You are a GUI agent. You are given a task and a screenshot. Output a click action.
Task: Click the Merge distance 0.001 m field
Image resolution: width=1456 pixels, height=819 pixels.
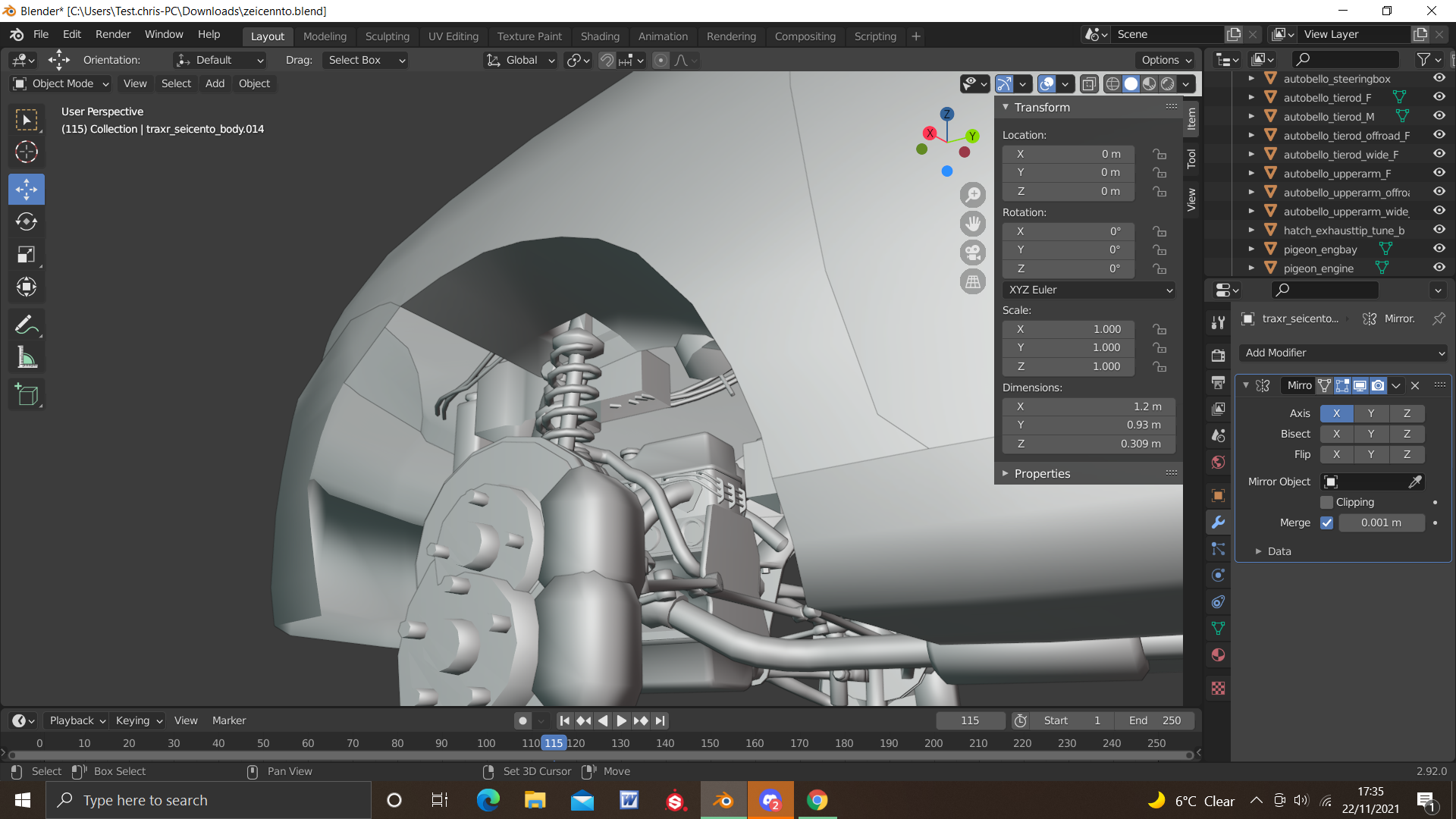point(1381,522)
